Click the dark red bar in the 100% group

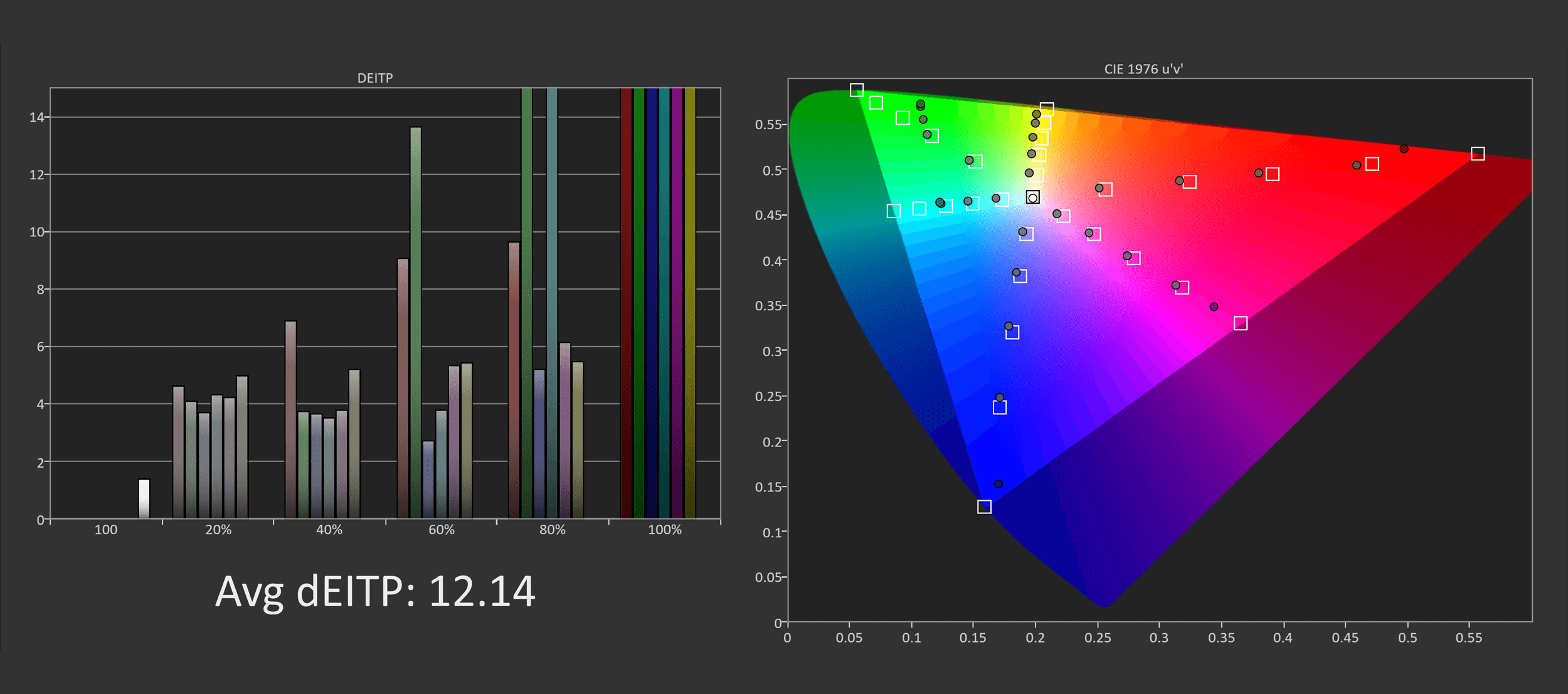click(626, 303)
